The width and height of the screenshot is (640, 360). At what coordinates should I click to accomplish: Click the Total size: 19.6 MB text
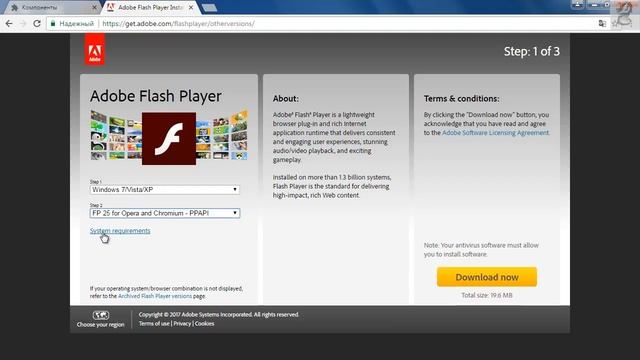point(487,295)
